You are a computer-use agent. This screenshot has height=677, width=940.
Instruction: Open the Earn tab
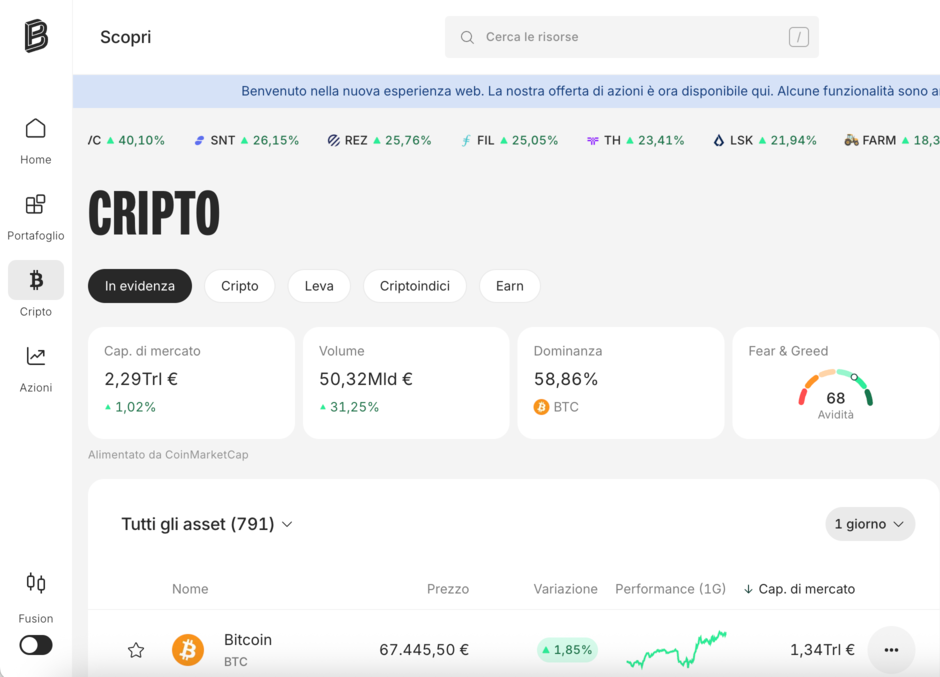(x=510, y=286)
